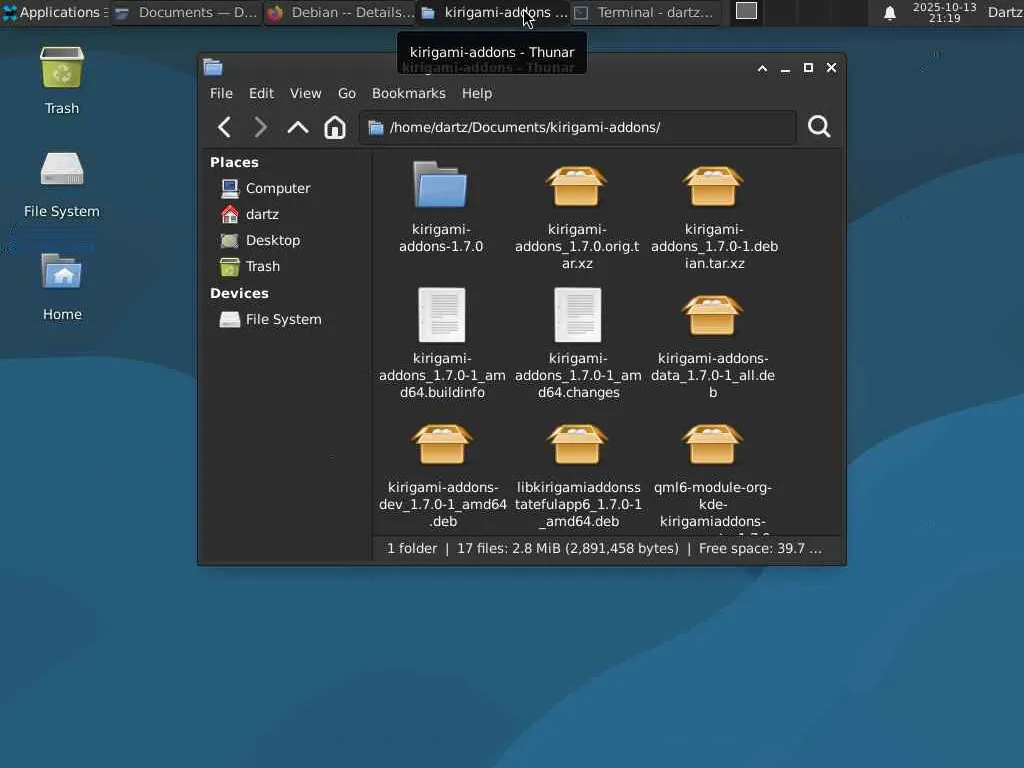The image size is (1024, 768).
Task: Select kirigami-addons_1.7.0-1.debian.tar.xz archive icon
Action: pos(713,185)
